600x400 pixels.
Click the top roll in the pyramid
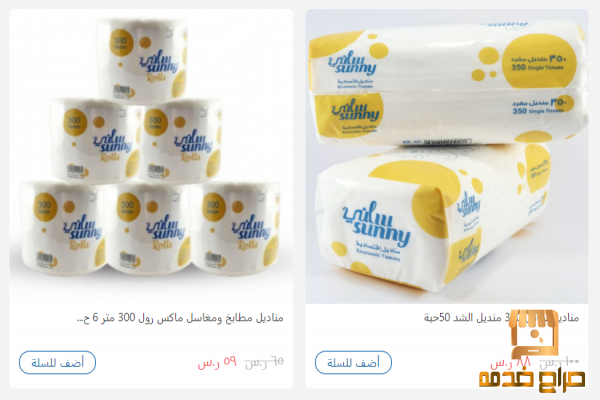[142, 60]
